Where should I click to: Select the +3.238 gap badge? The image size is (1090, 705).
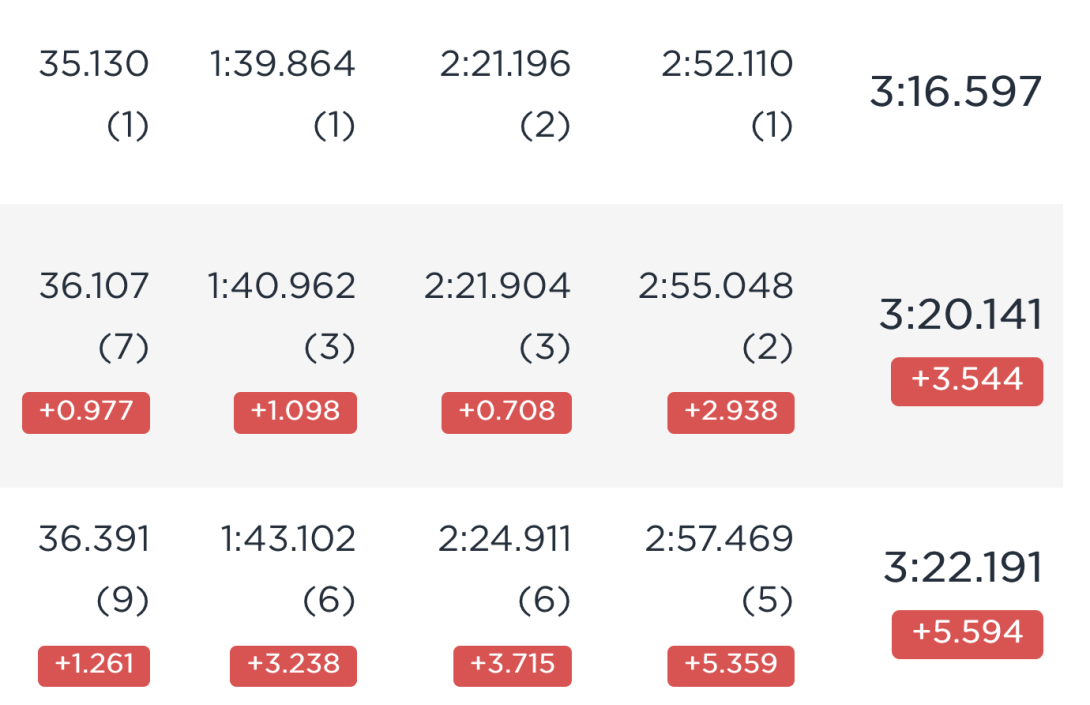[293, 665]
